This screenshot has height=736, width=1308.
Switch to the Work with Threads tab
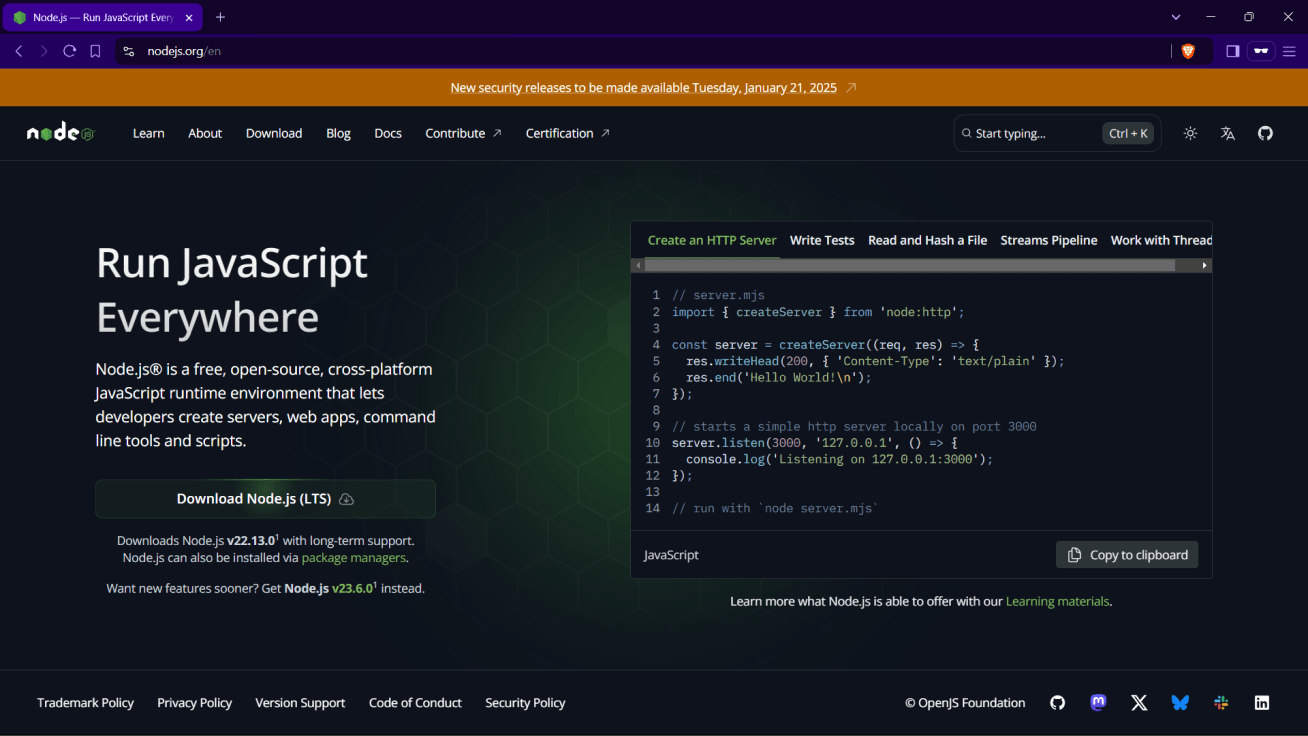click(1161, 240)
